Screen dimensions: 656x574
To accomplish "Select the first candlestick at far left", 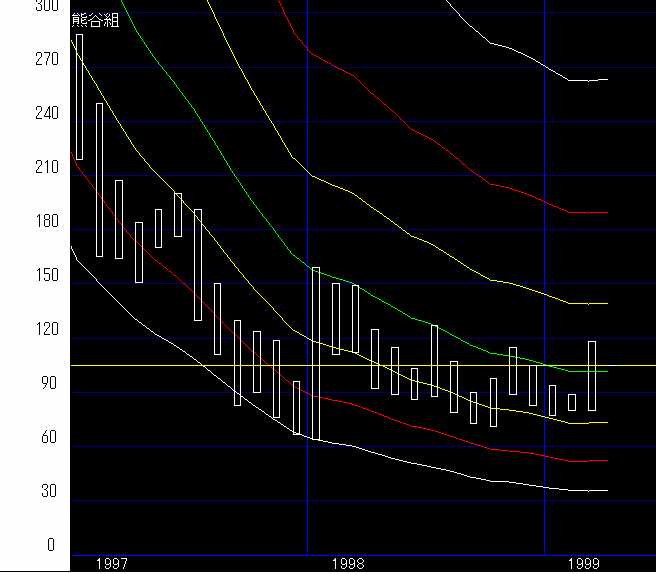I will coord(80,97).
